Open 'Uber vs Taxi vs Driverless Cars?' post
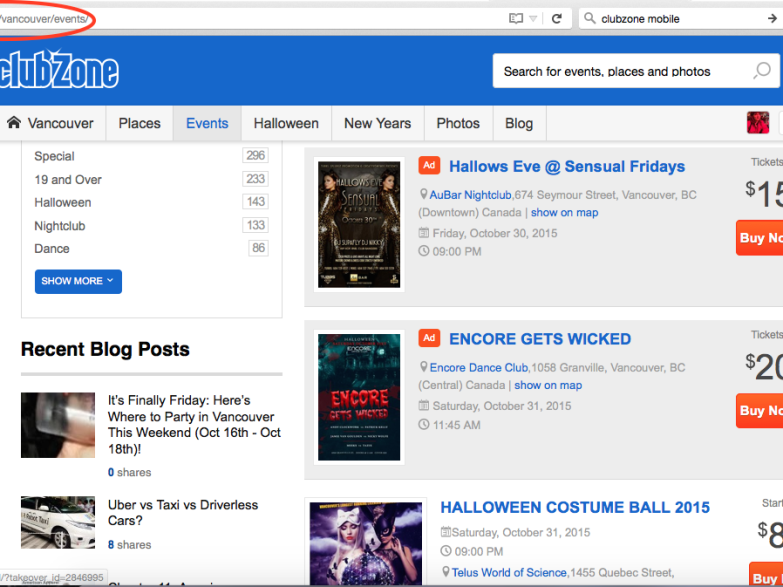This screenshot has width=783, height=587. pos(183,513)
